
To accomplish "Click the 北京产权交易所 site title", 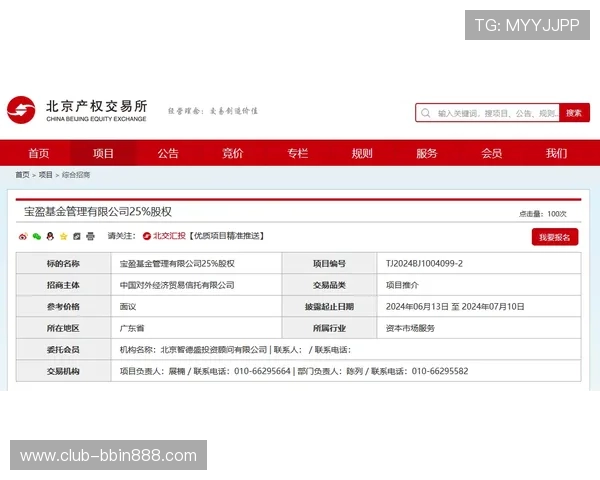I will [96, 106].
